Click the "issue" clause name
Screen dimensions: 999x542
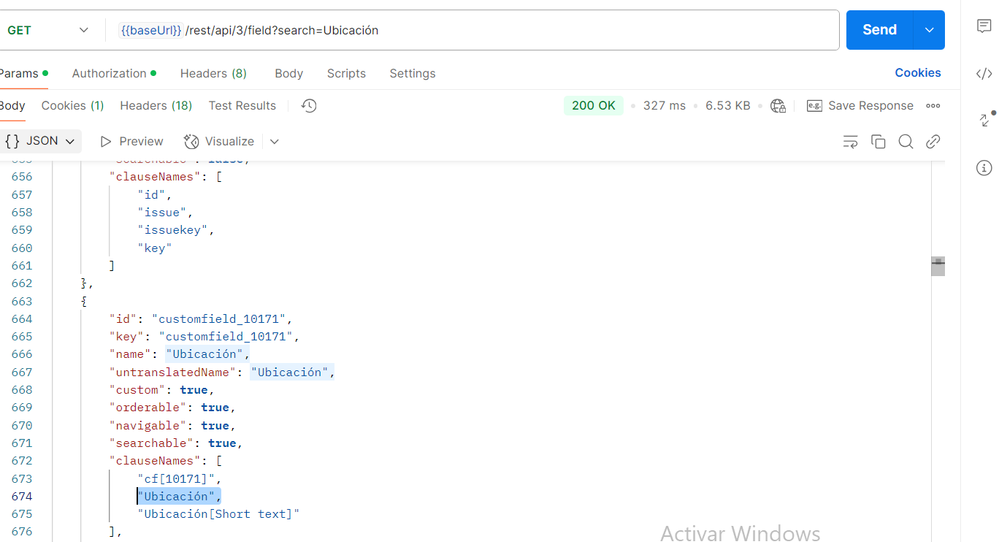pyautogui.click(x=162, y=212)
